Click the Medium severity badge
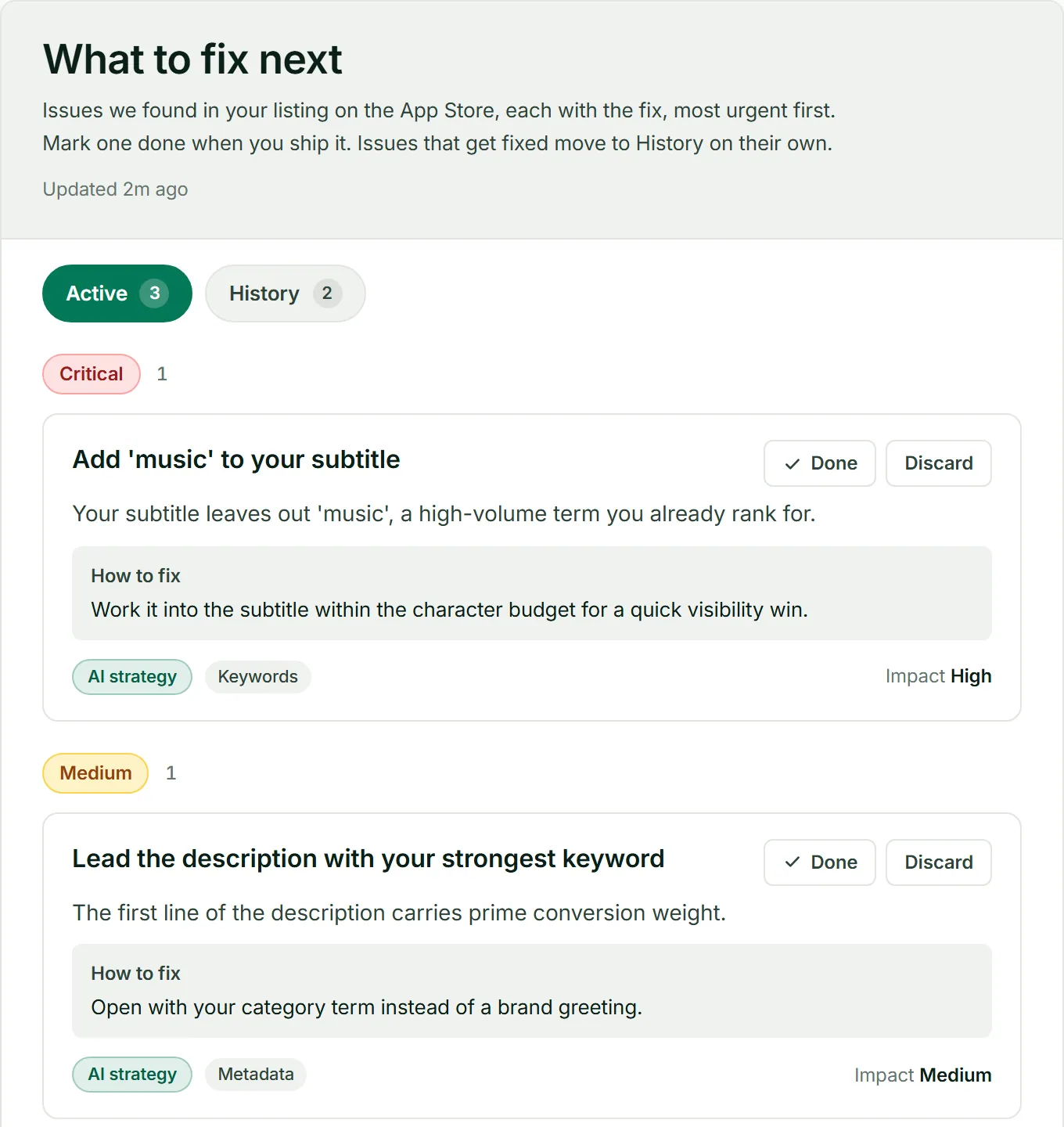 click(x=95, y=773)
